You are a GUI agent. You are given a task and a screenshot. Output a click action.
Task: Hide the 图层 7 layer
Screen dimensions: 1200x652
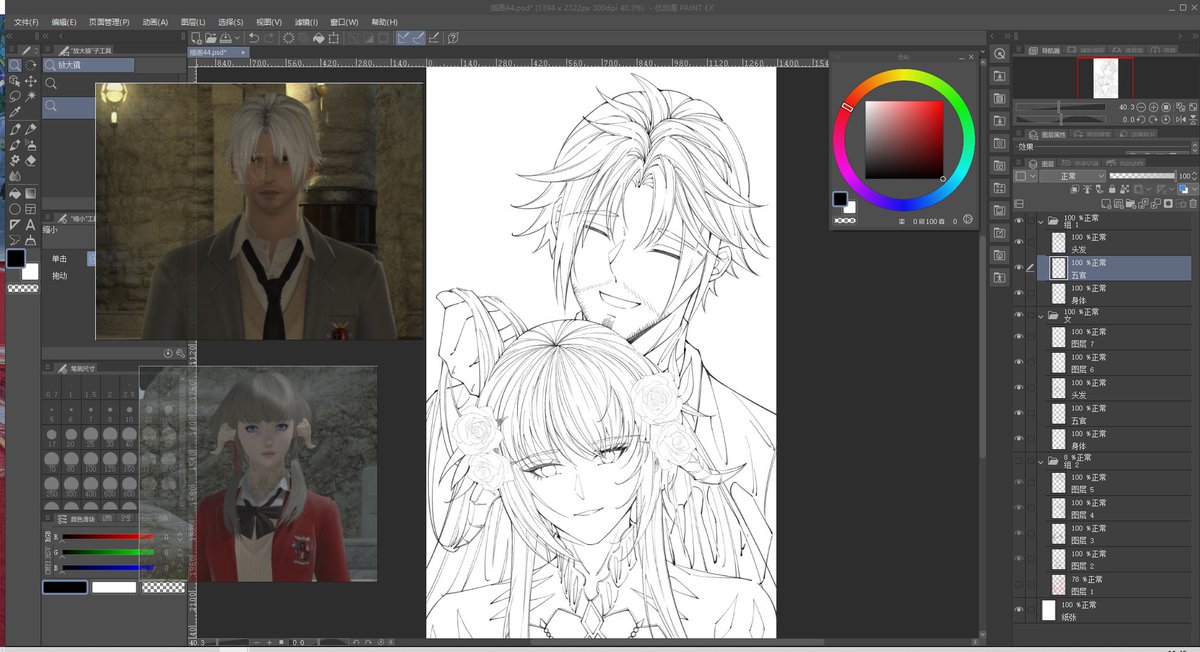point(1019,337)
